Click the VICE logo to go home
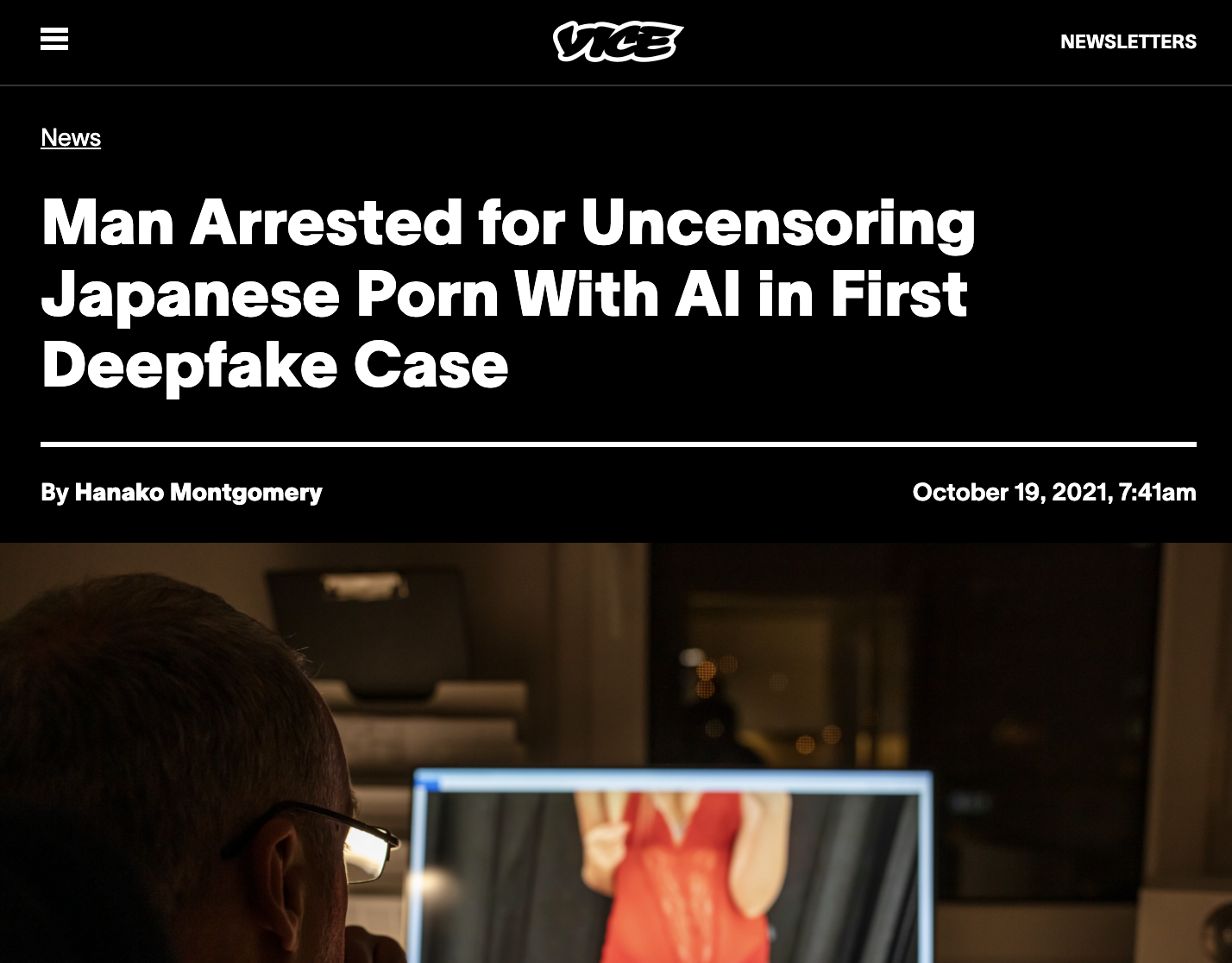This screenshot has height=963, width=1232. (618, 41)
